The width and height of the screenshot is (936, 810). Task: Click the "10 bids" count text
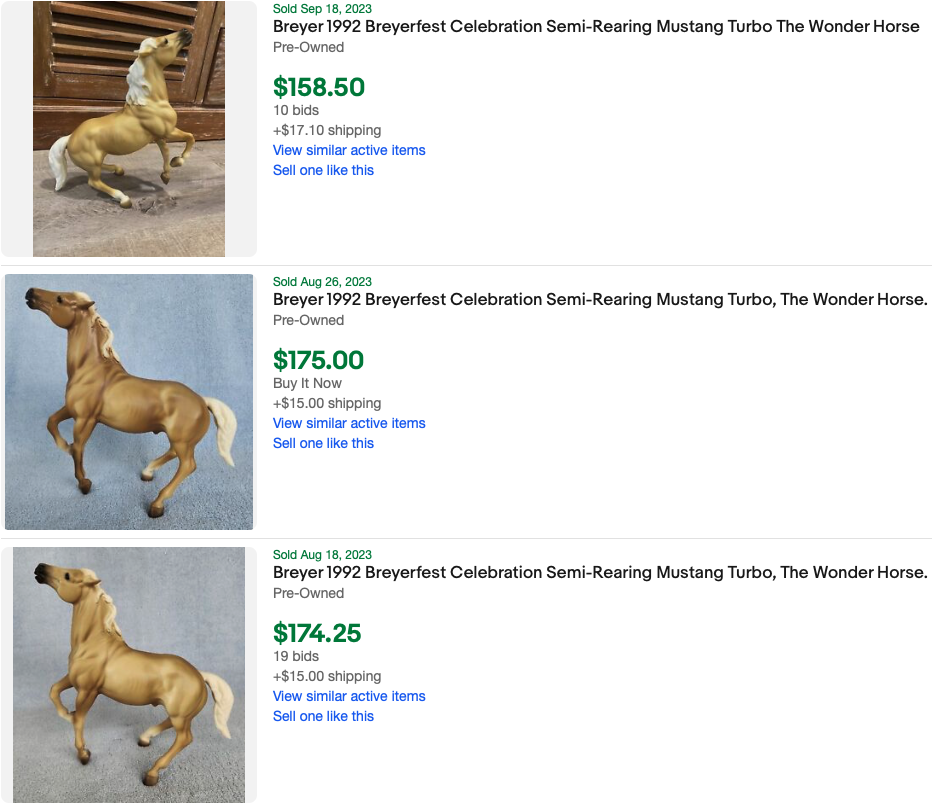tap(296, 110)
